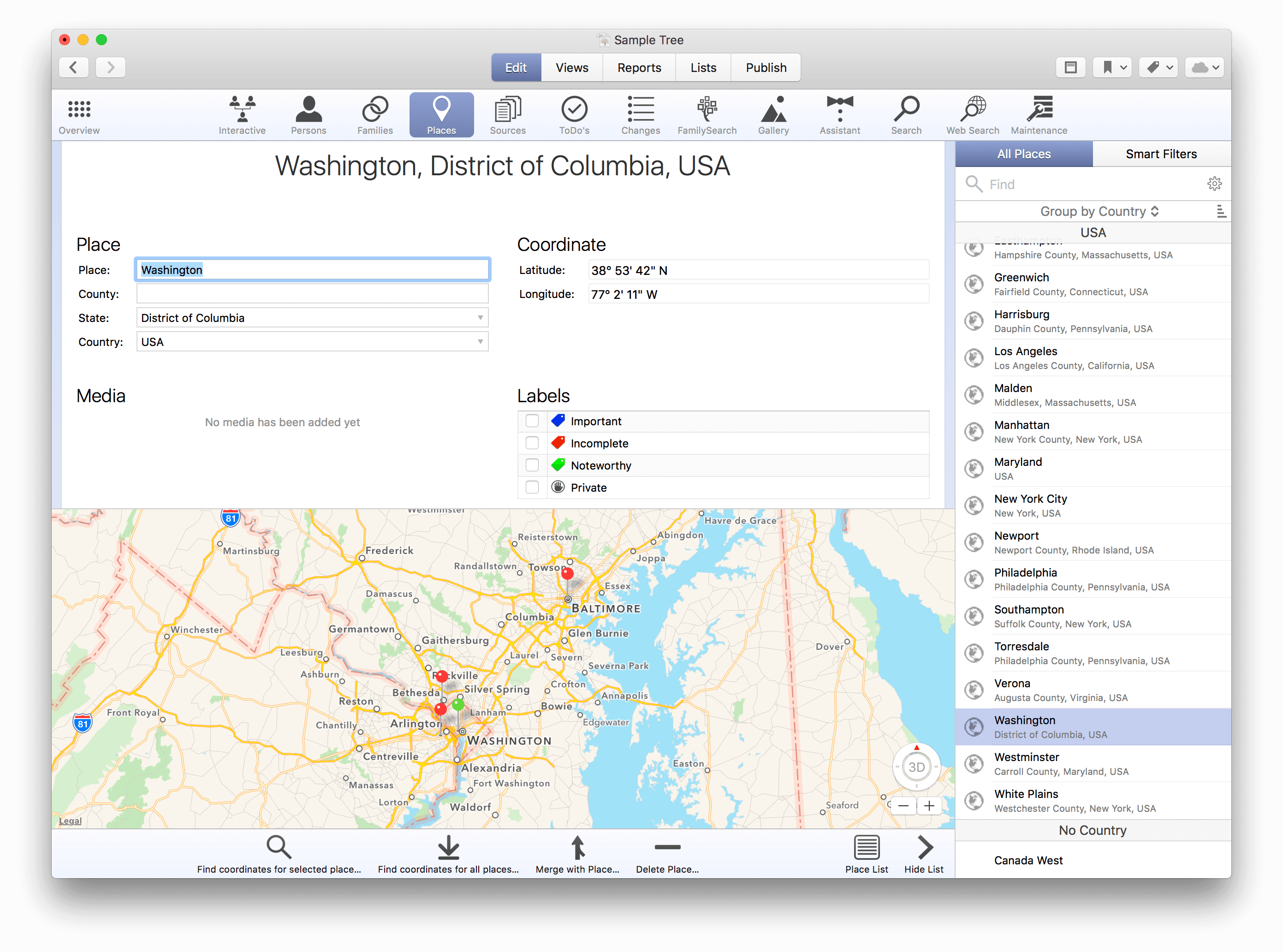The image size is (1283, 952).
Task: Switch to the Smart Filters tab
Action: (1161, 154)
